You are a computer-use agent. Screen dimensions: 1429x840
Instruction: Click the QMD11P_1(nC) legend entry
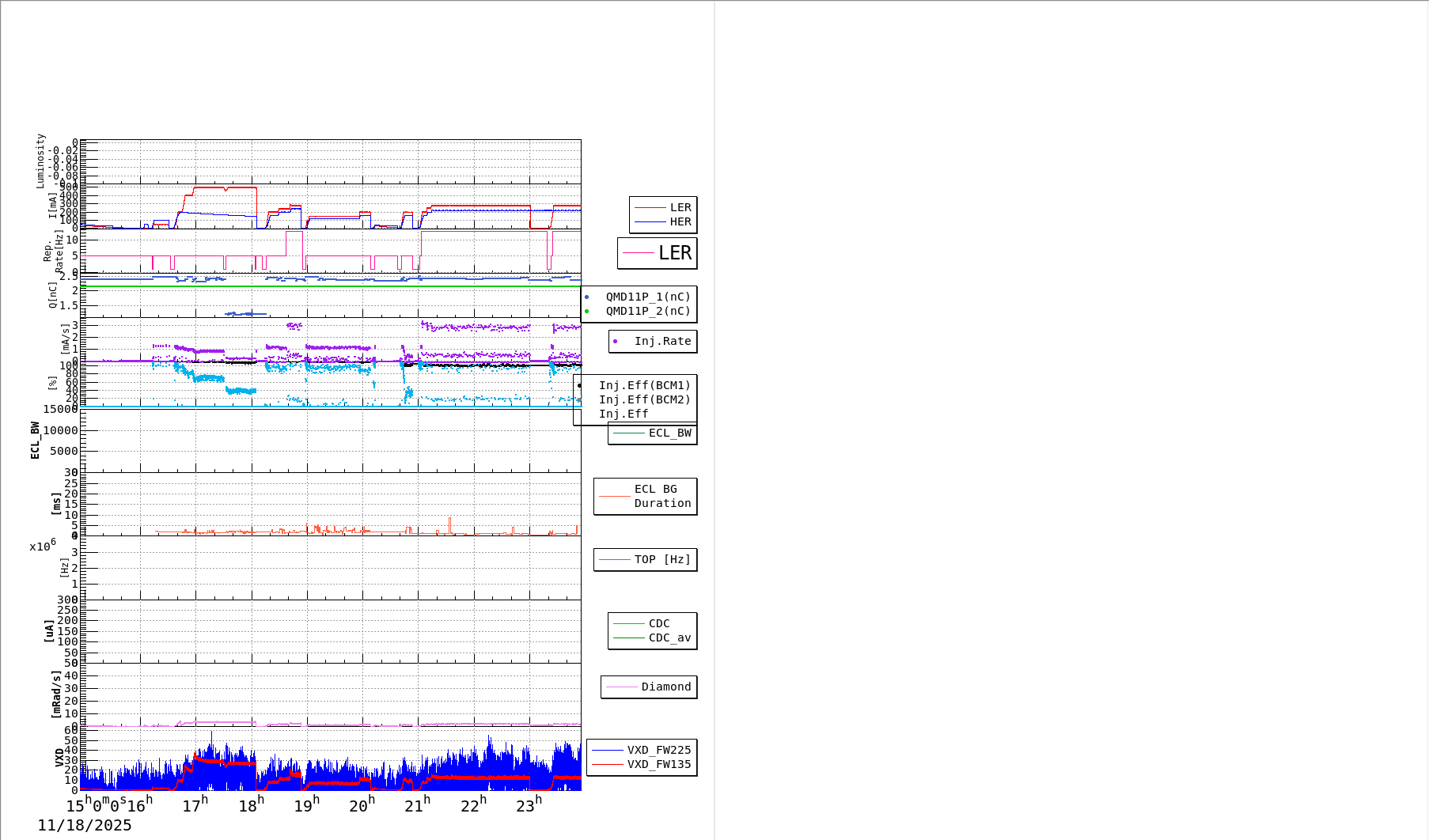click(647, 297)
